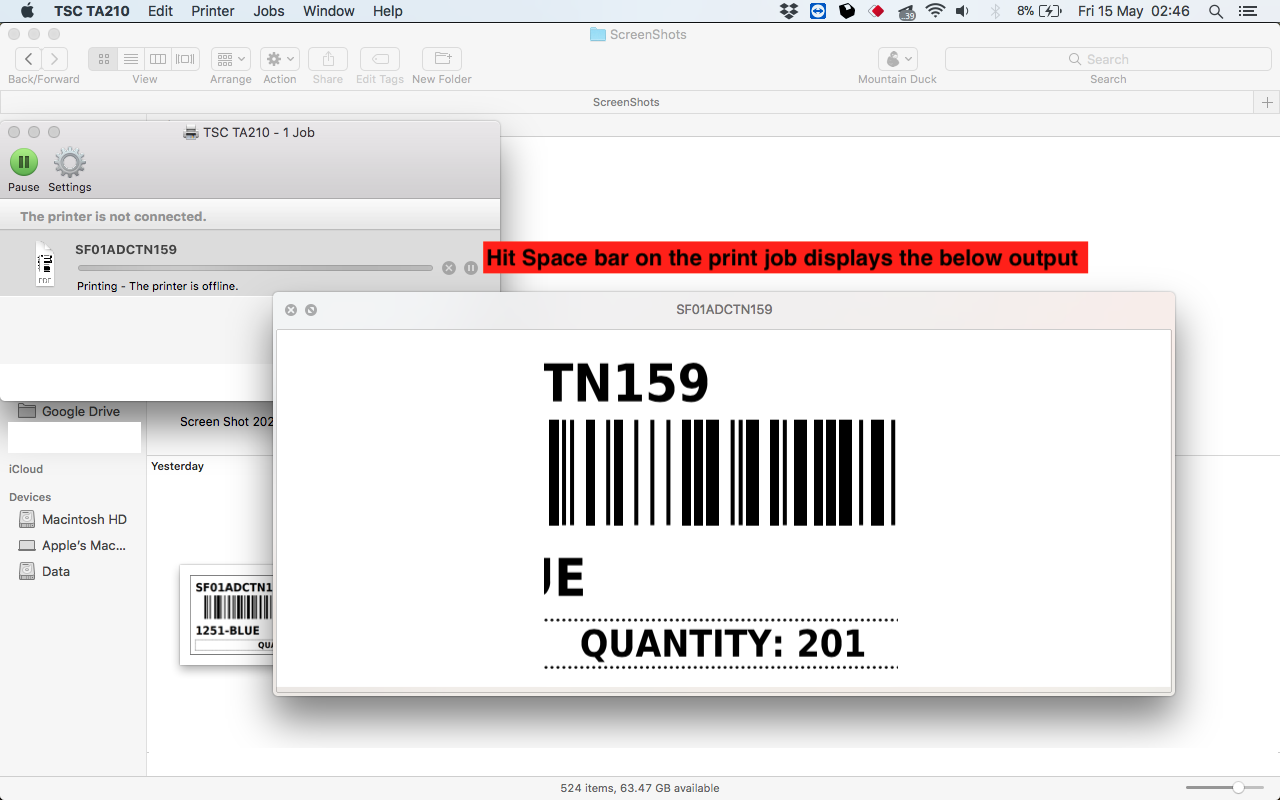Screen dimensions: 1280x800
Task: Cancel the SF01ADCTN159 print job
Action: point(448,267)
